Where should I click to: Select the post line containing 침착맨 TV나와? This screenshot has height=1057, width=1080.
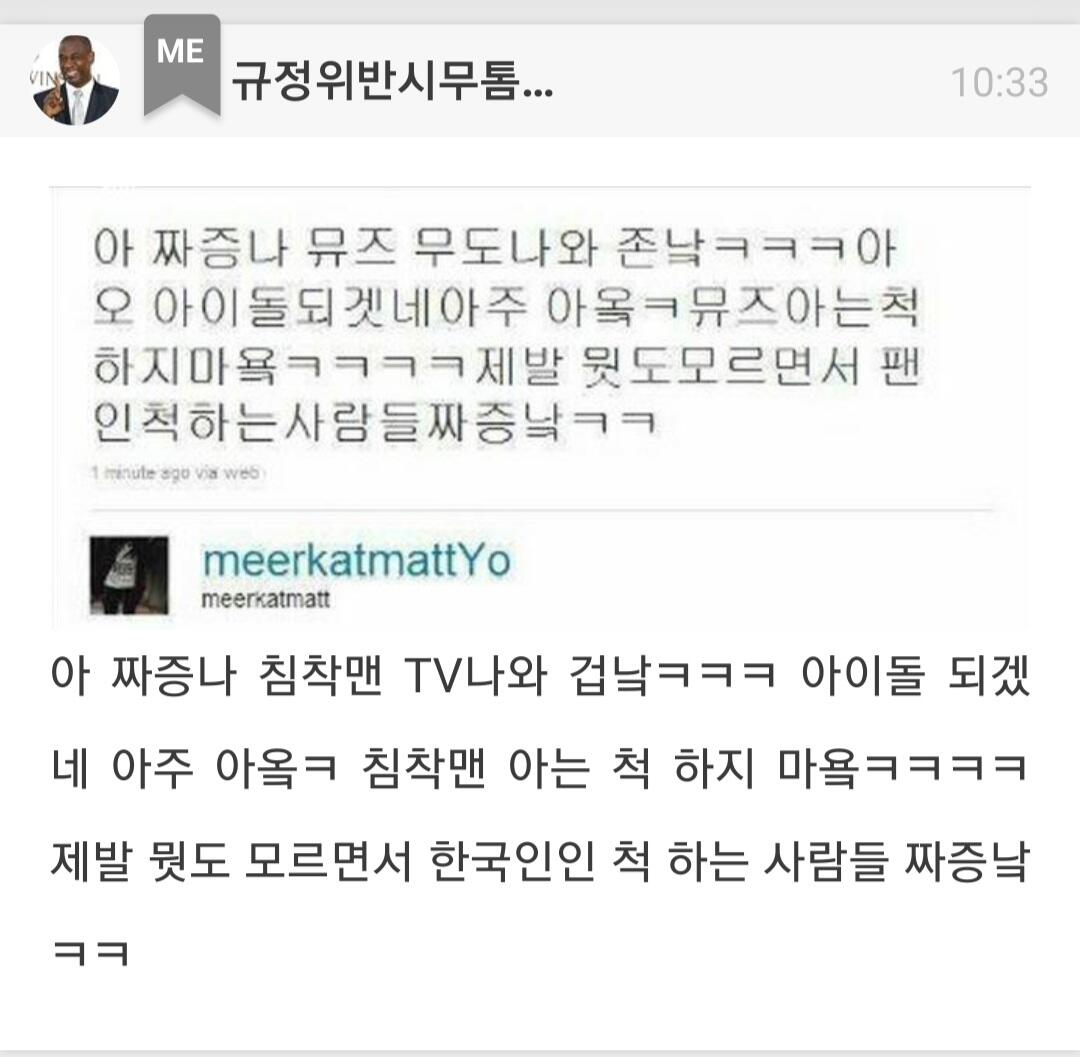[540, 675]
